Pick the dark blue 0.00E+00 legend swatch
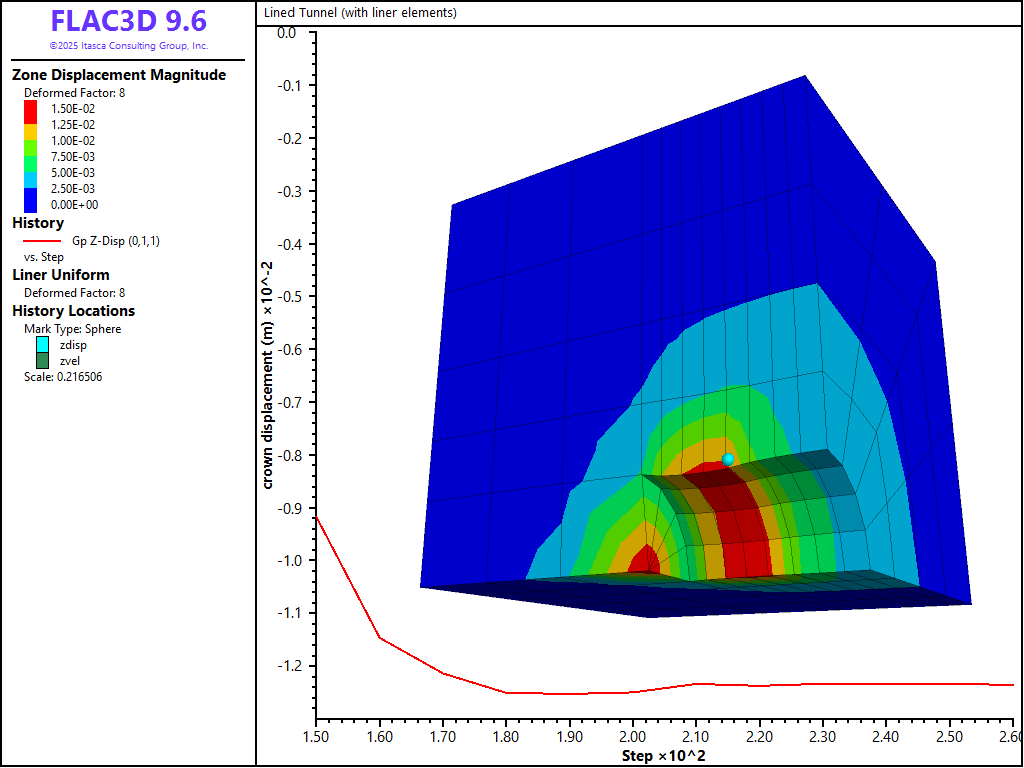The width and height of the screenshot is (1024, 768). point(30,204)
